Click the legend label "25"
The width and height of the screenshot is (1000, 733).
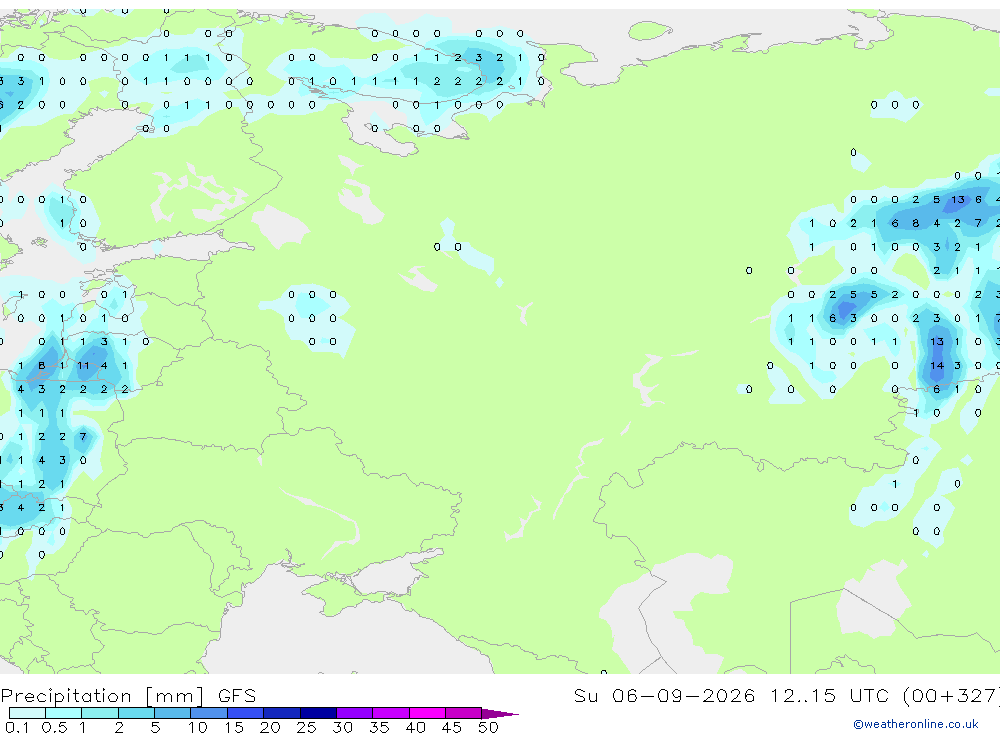click(306, 727)
